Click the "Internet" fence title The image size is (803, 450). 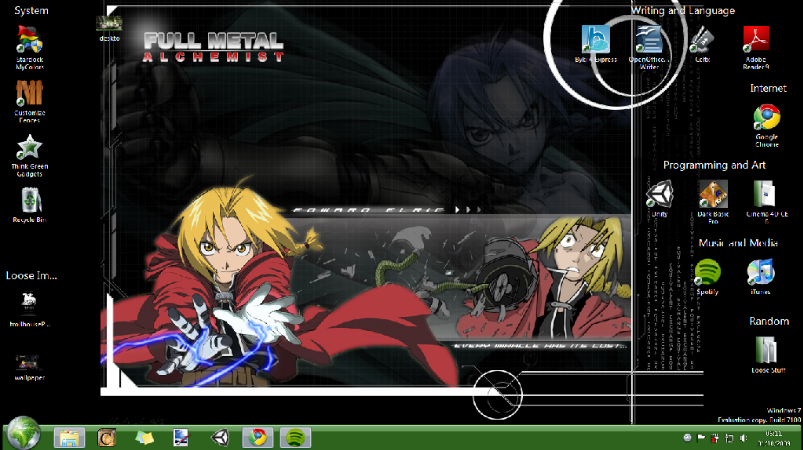(x=768, y=88)
